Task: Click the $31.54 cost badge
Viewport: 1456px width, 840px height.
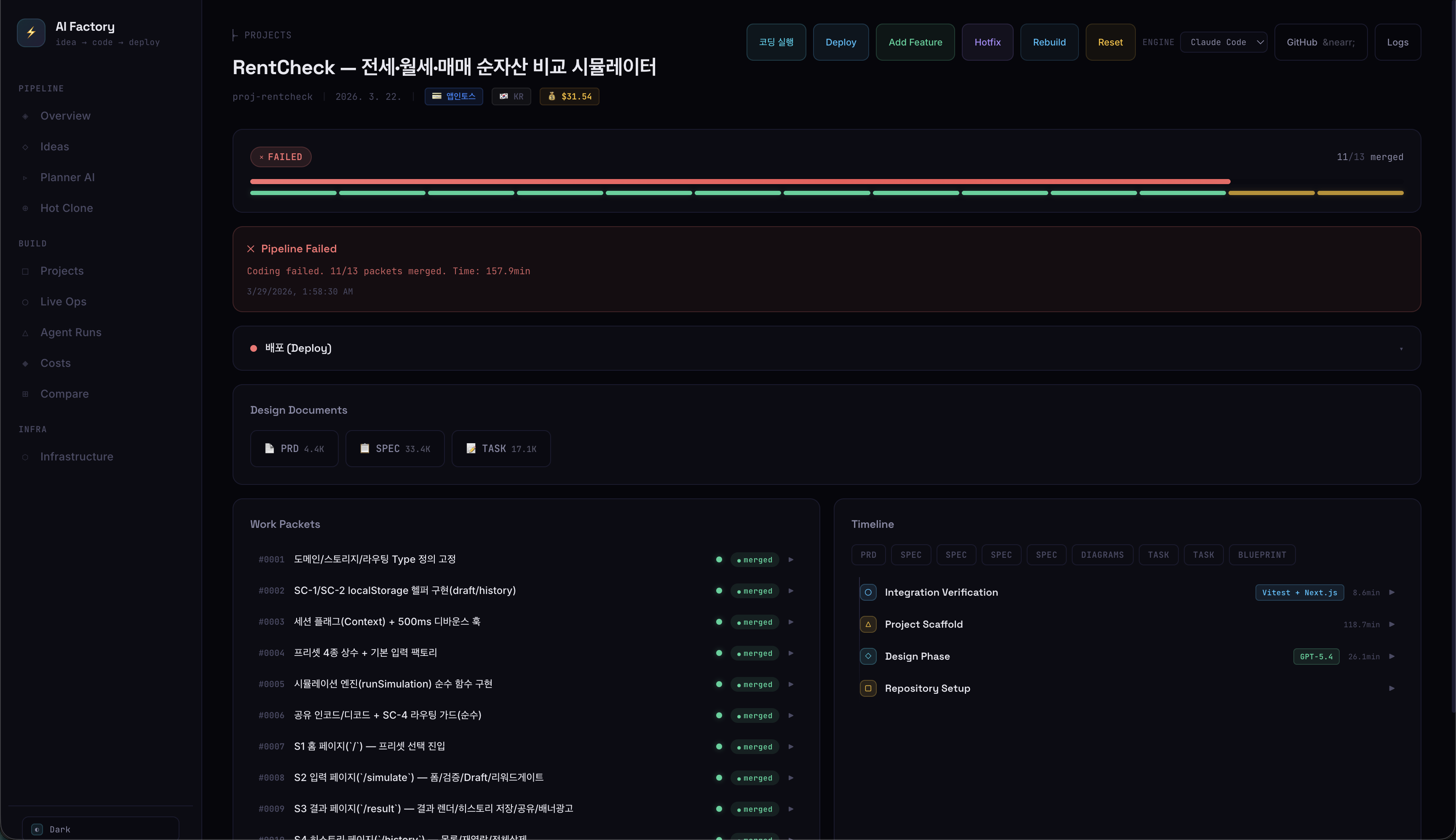Action: pyautogui.click(x=569, y=96)
